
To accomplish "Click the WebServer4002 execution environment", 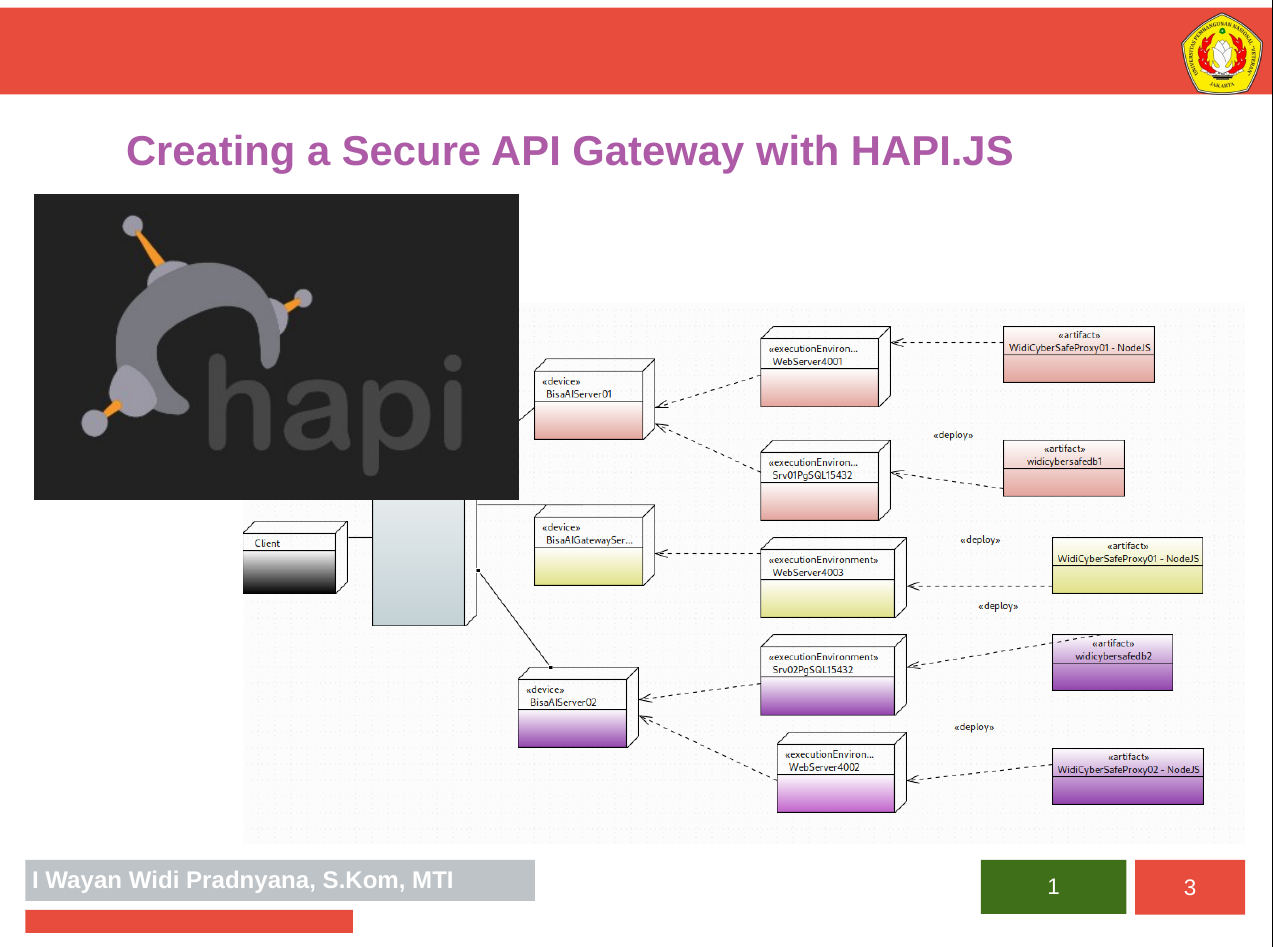I will [842, 772].
